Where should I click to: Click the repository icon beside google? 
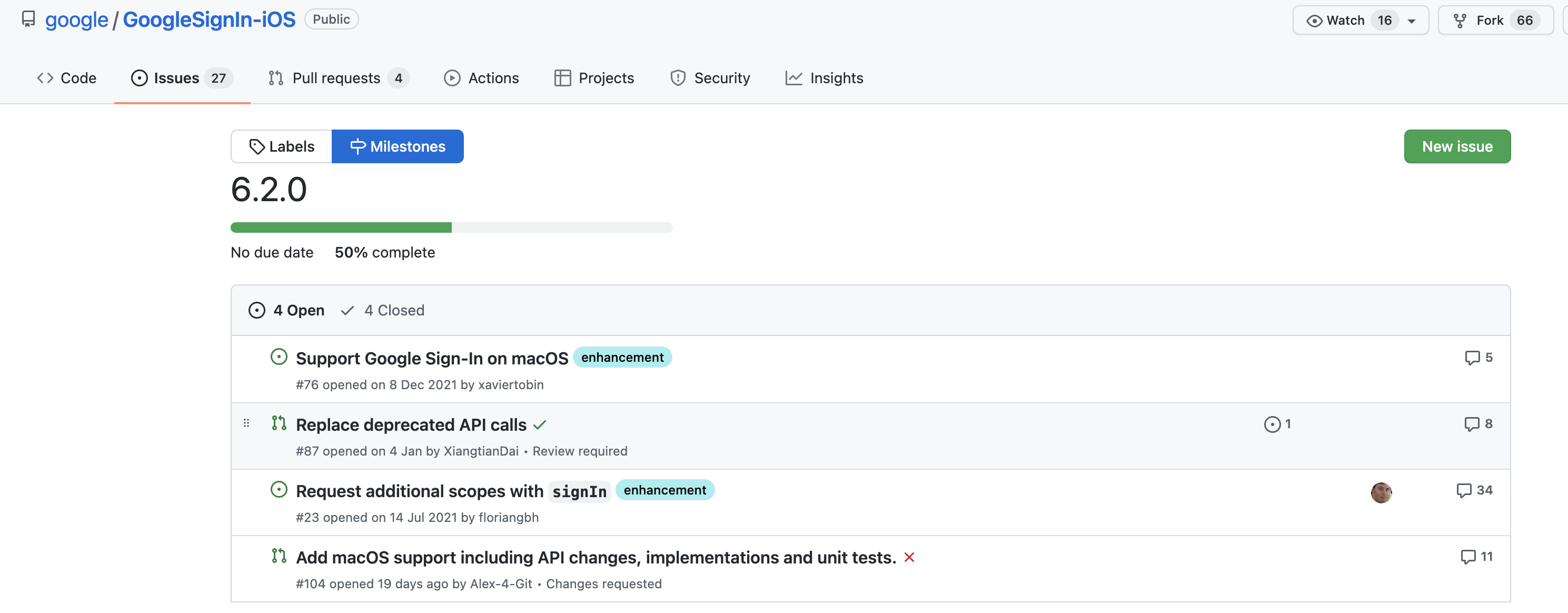point(28,19)
